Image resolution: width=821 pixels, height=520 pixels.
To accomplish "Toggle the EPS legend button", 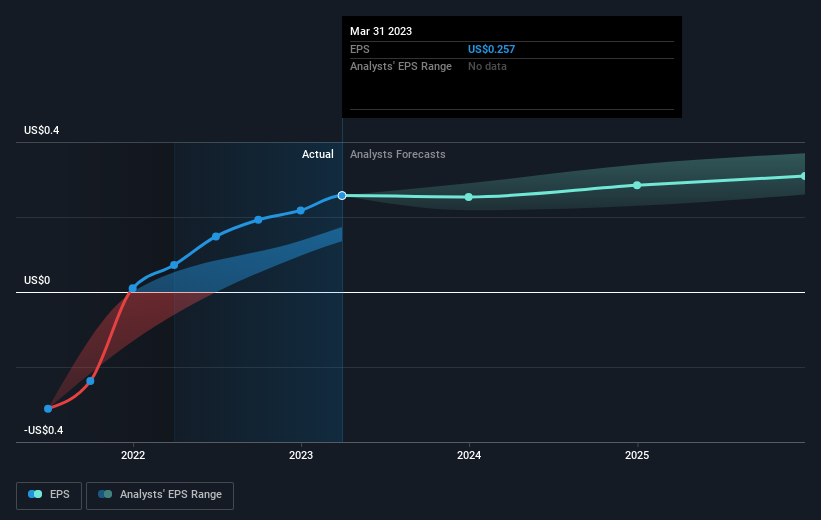I will click(49, 495).
